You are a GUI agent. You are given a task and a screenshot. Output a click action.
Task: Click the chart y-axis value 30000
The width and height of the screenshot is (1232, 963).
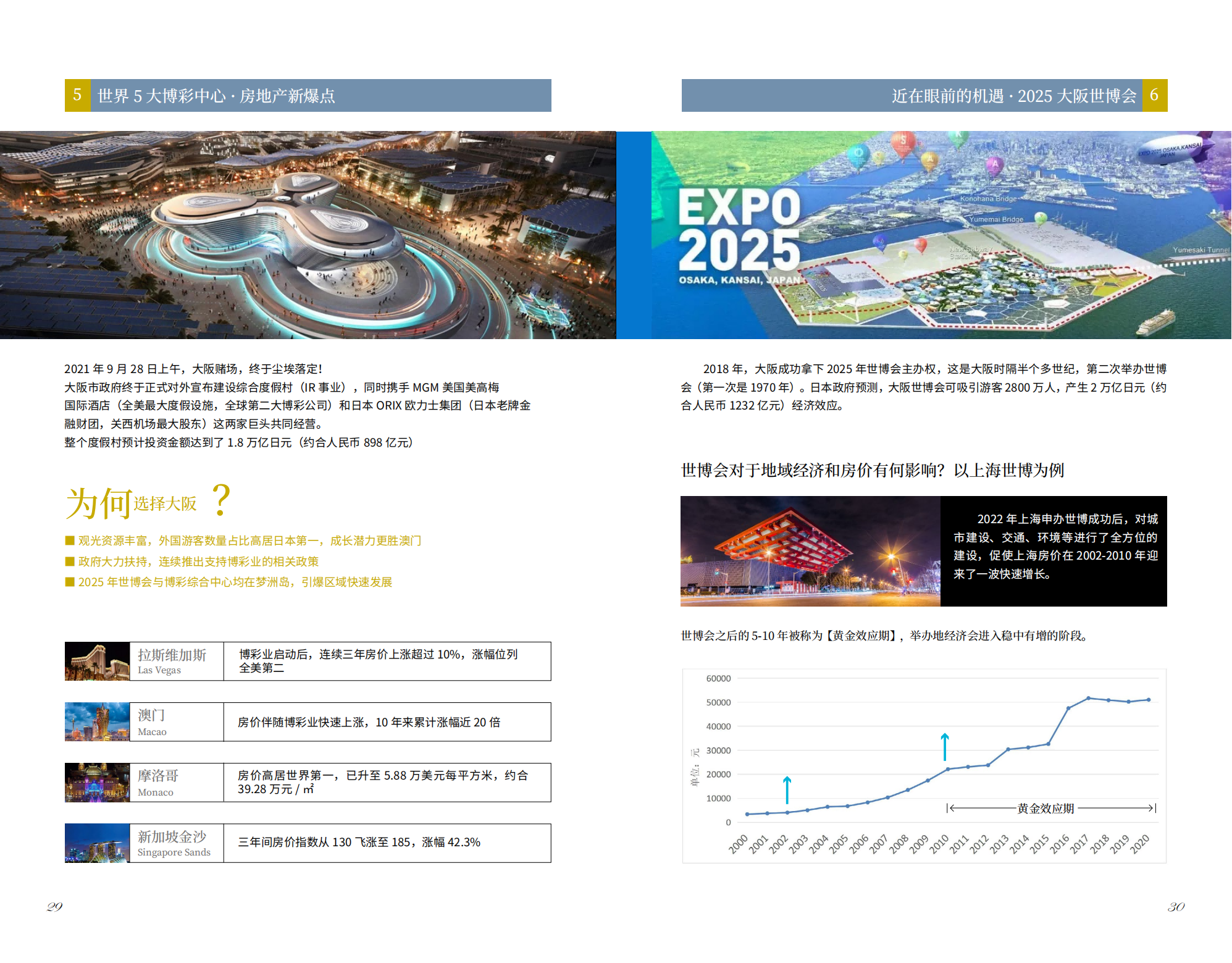click(x=718, y=751)
